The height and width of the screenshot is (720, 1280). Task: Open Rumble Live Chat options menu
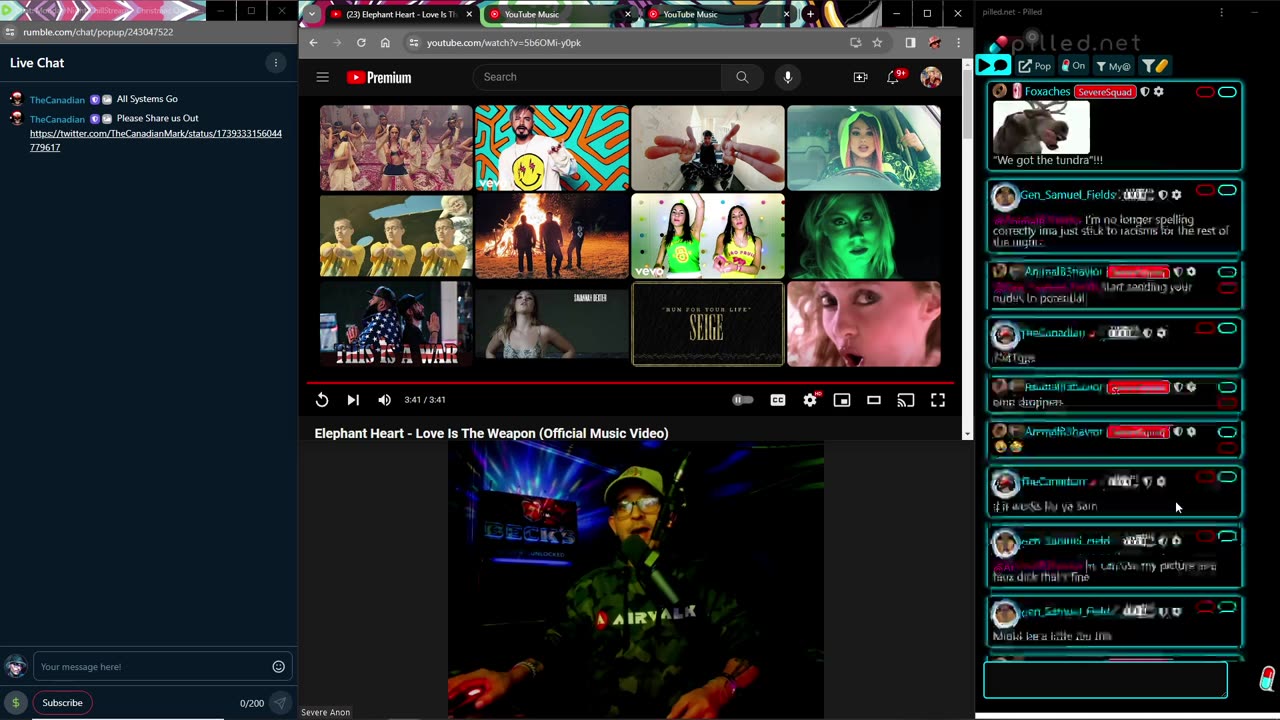[276, 63]
